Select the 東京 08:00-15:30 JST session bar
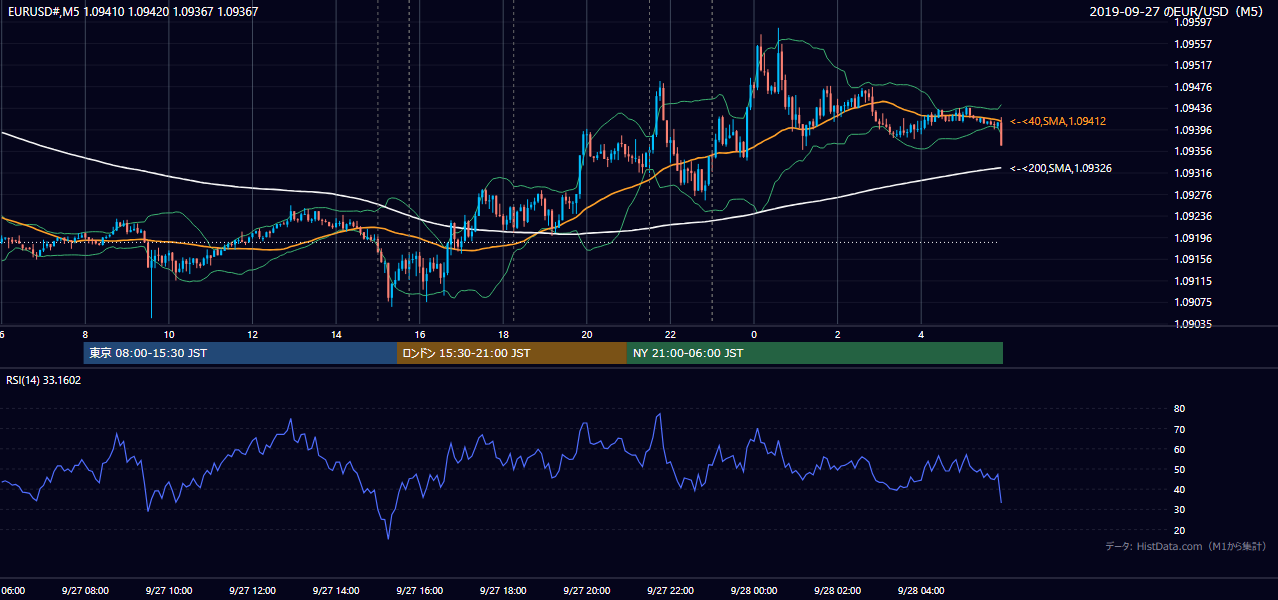The height and width of the screenshot is (600, 1278). 240,353
